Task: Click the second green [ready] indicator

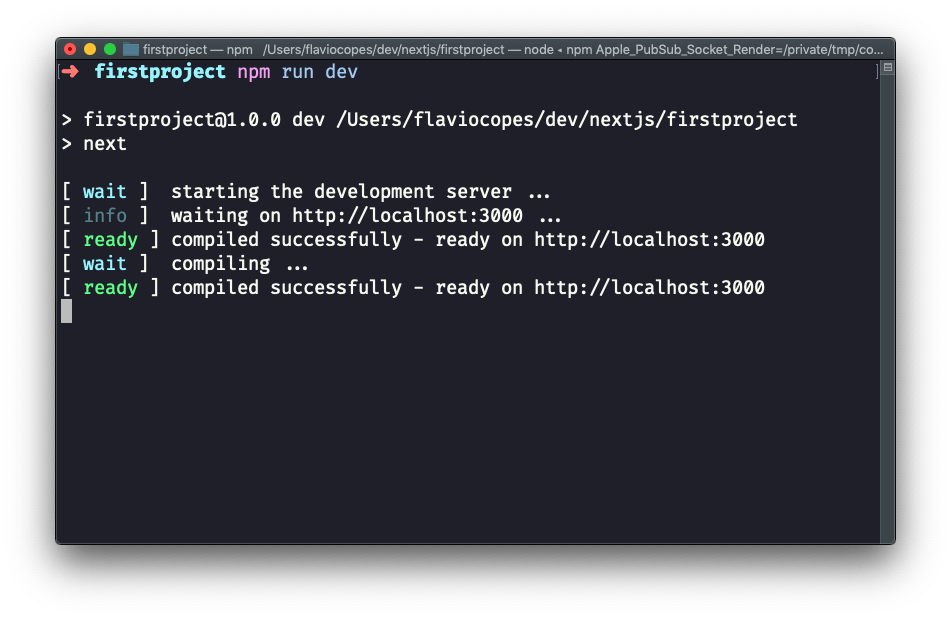Action: coord(110,287)
